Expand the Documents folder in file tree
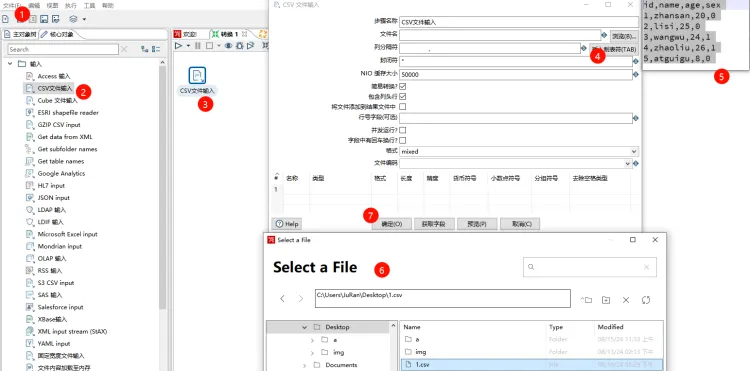 (305, 365)
